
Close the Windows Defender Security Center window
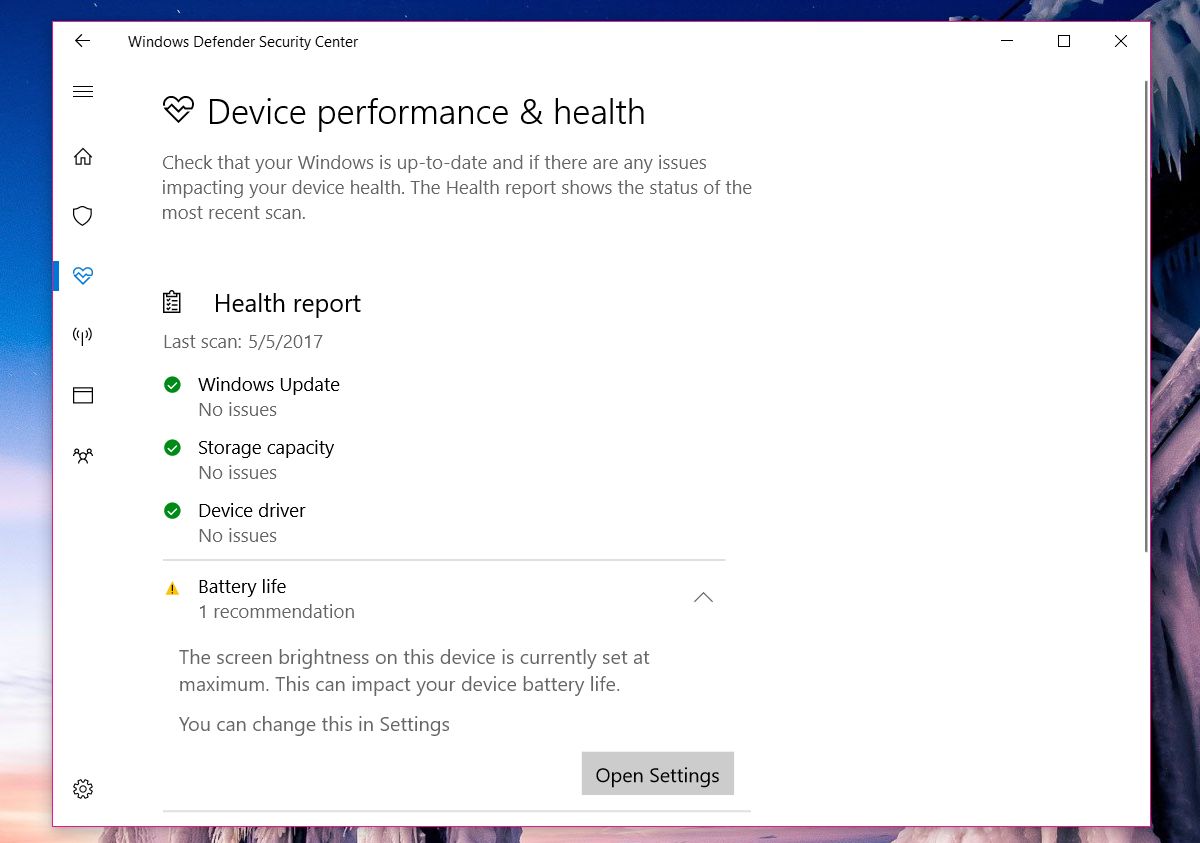tap(1121, 41)
